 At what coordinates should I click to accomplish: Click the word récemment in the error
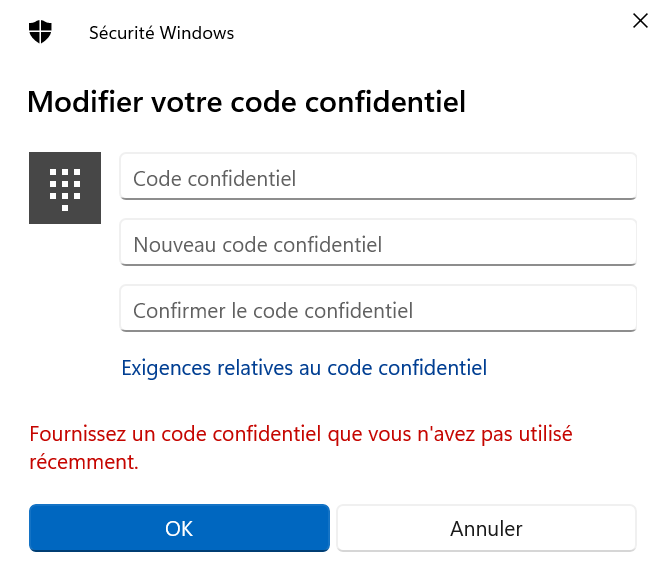pyautogui.click(x=84, y=463)
